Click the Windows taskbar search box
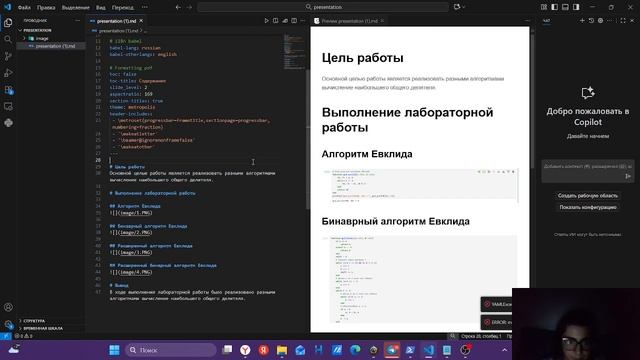640x360 pixels. (171, 350)
